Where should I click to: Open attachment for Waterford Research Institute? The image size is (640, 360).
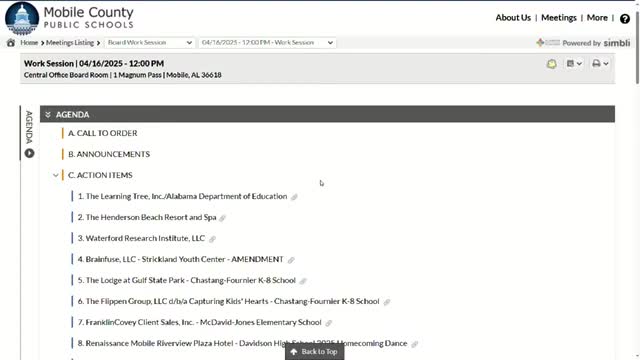[212, 239]
